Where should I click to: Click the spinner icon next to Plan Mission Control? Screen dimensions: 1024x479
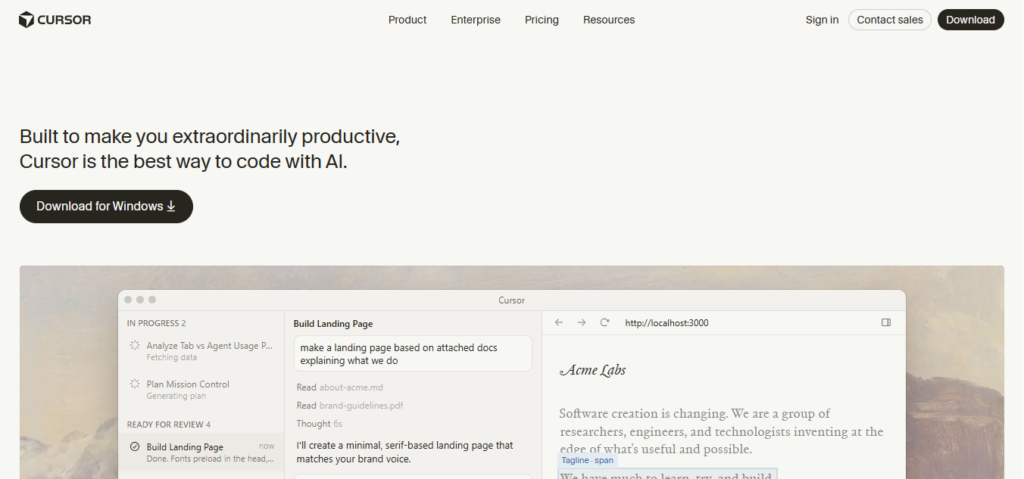(x=135, y=384)
